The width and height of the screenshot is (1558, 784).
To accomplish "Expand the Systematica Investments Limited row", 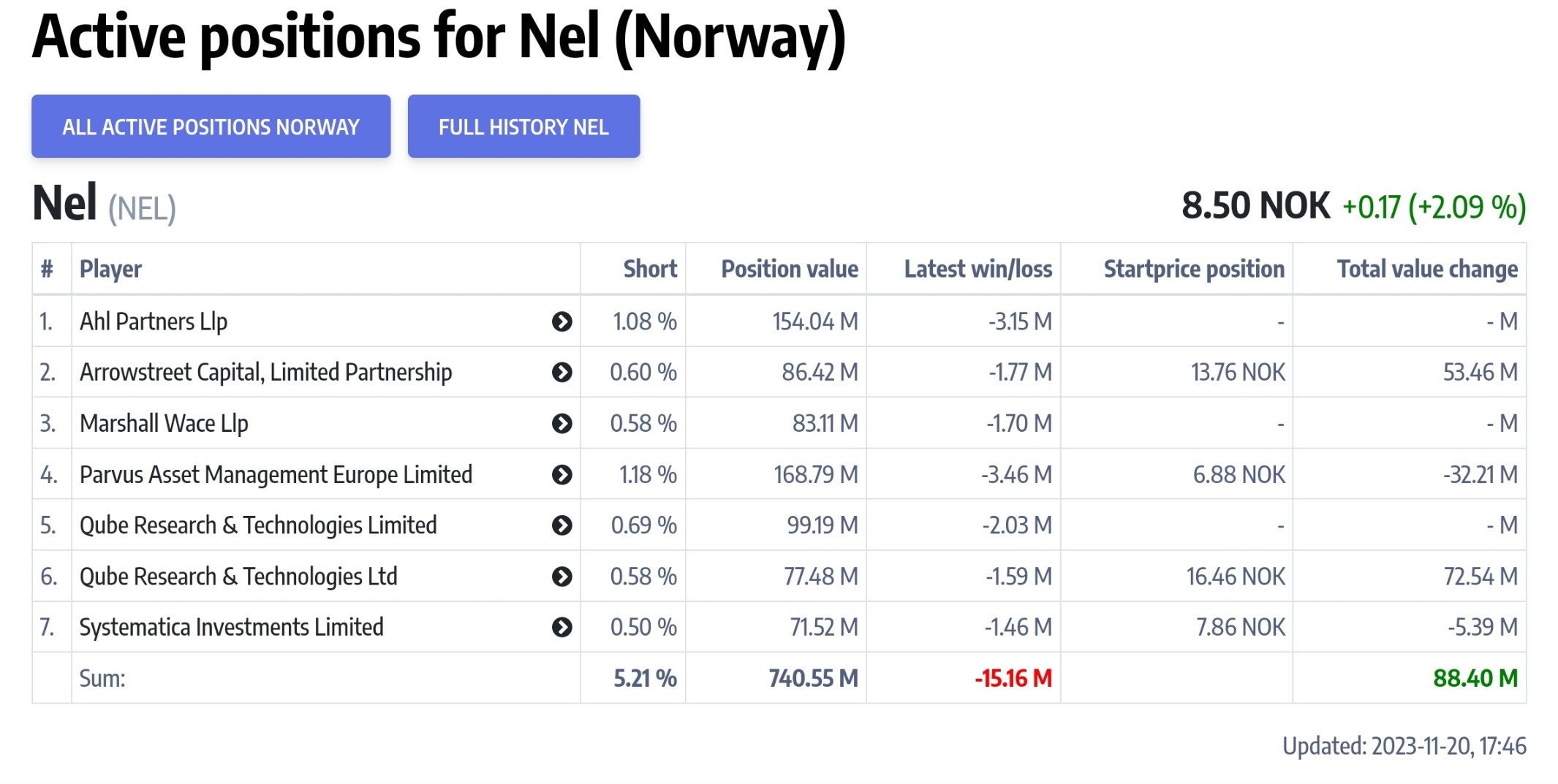I will (563, 626).
